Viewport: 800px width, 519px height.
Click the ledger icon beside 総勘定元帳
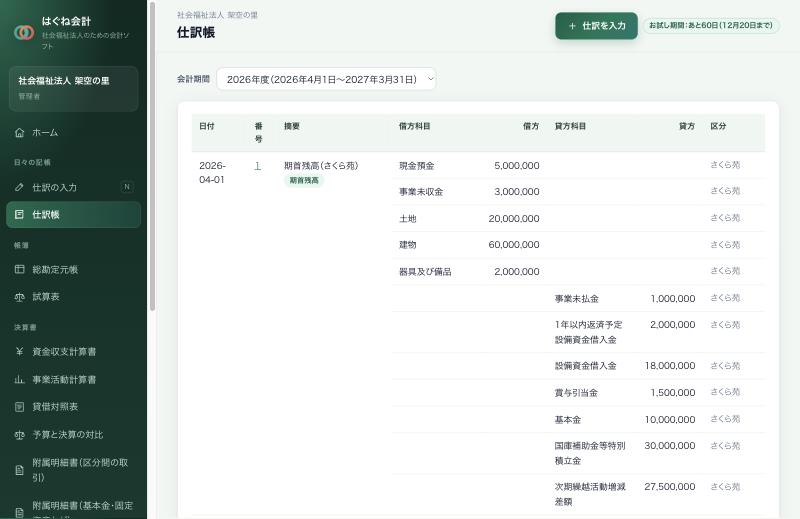coord(19,269)
